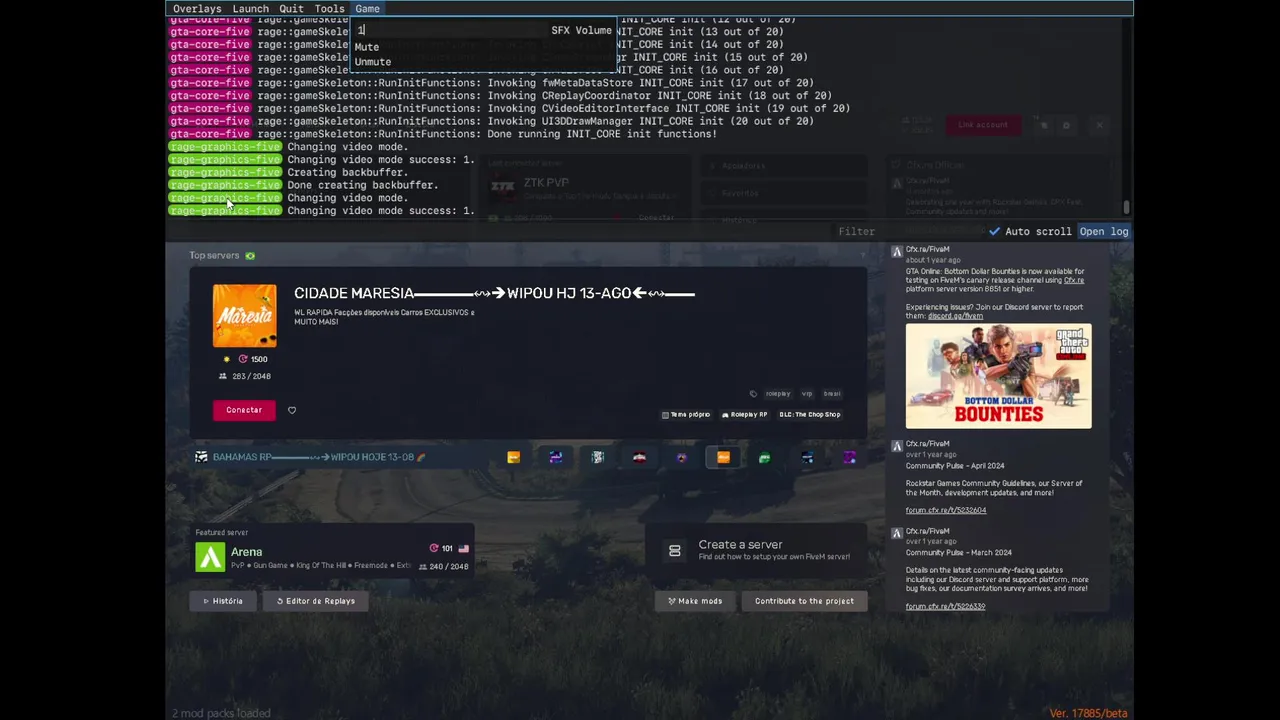The height and width of the screenshot is (720, 1280).
Task: Click the Make mods button
Action: (x=695, y=601)
